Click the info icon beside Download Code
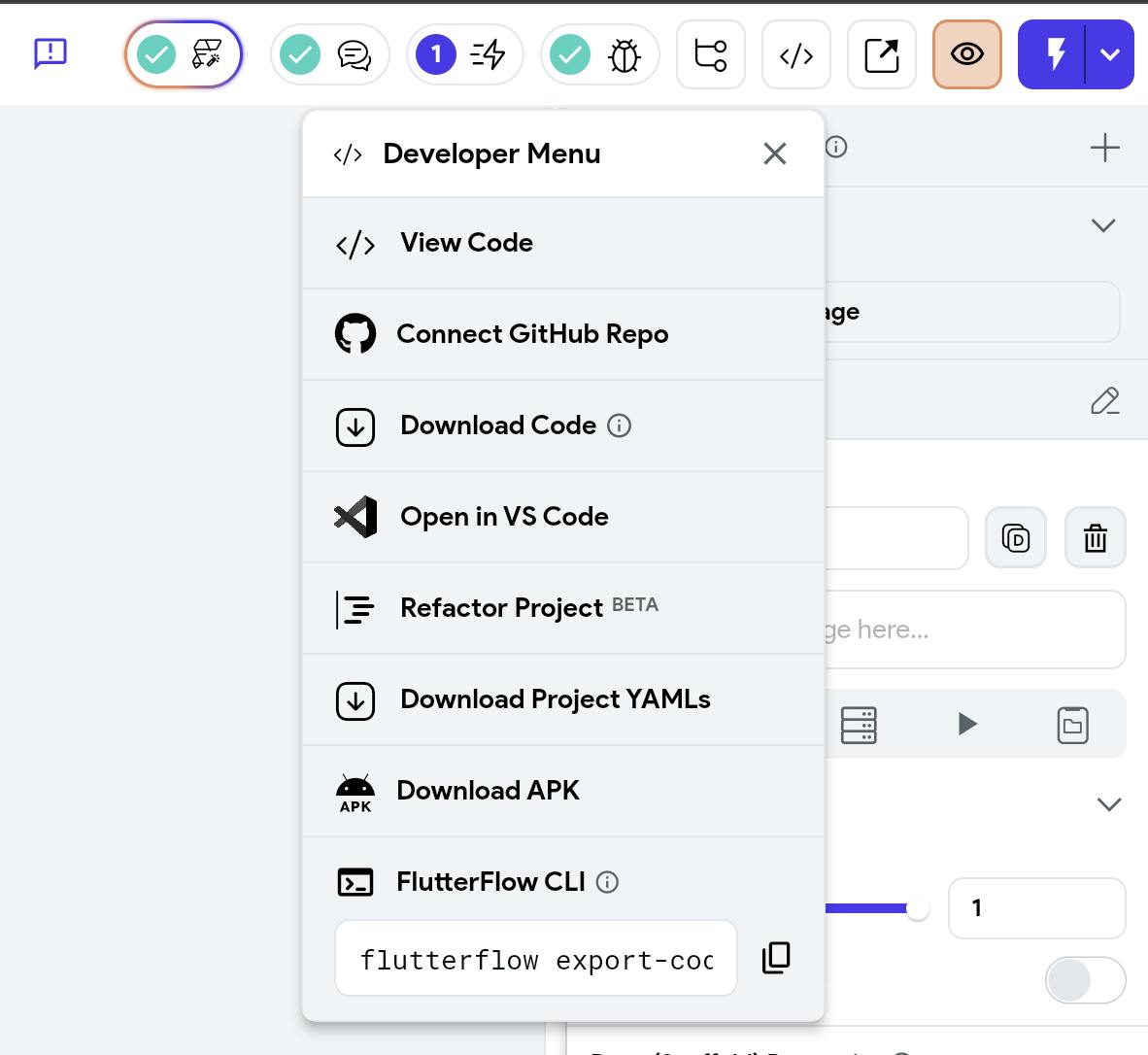This screenshot has height=1055, width=1148. pos(619,425)
